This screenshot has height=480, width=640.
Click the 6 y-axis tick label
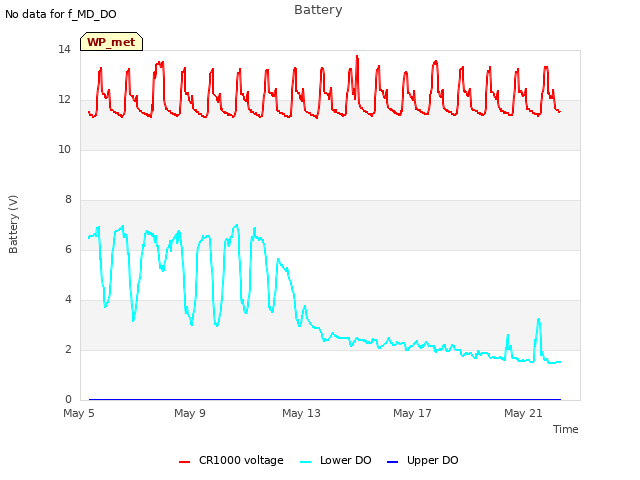point(68,250)
